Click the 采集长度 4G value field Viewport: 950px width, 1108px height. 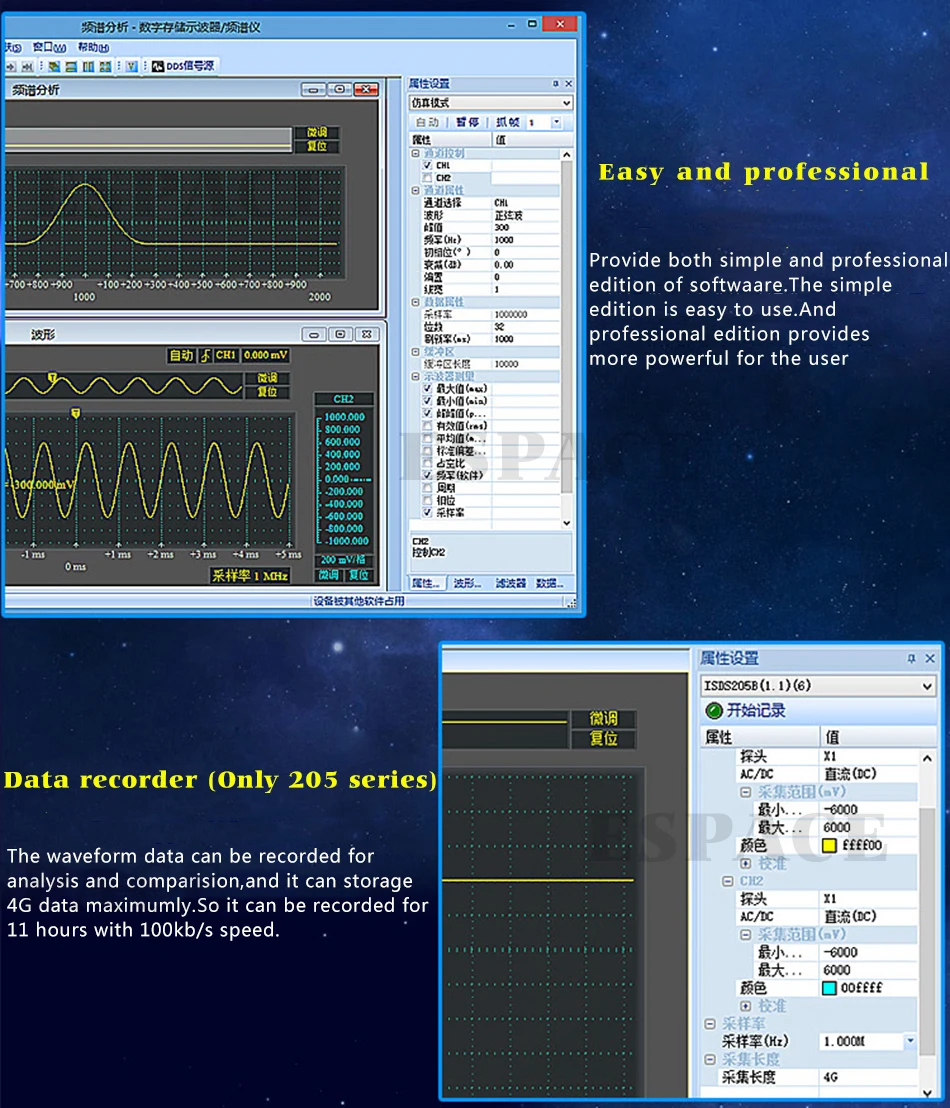[869, 1077]
